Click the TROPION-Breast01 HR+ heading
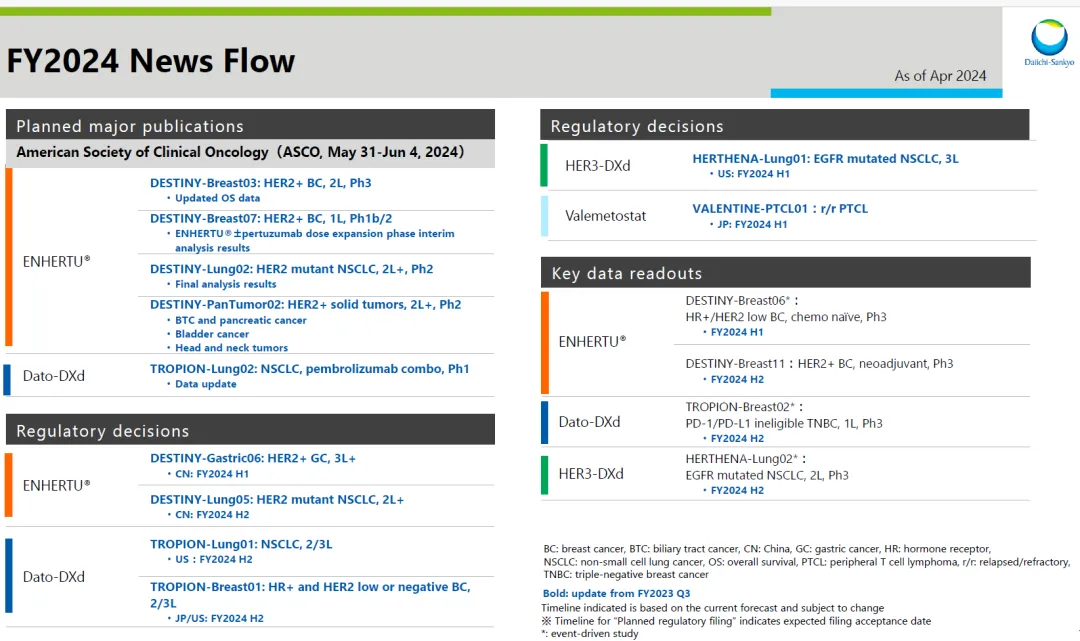The width and height of the screenshot is (1080, 641). pos(309,587)
